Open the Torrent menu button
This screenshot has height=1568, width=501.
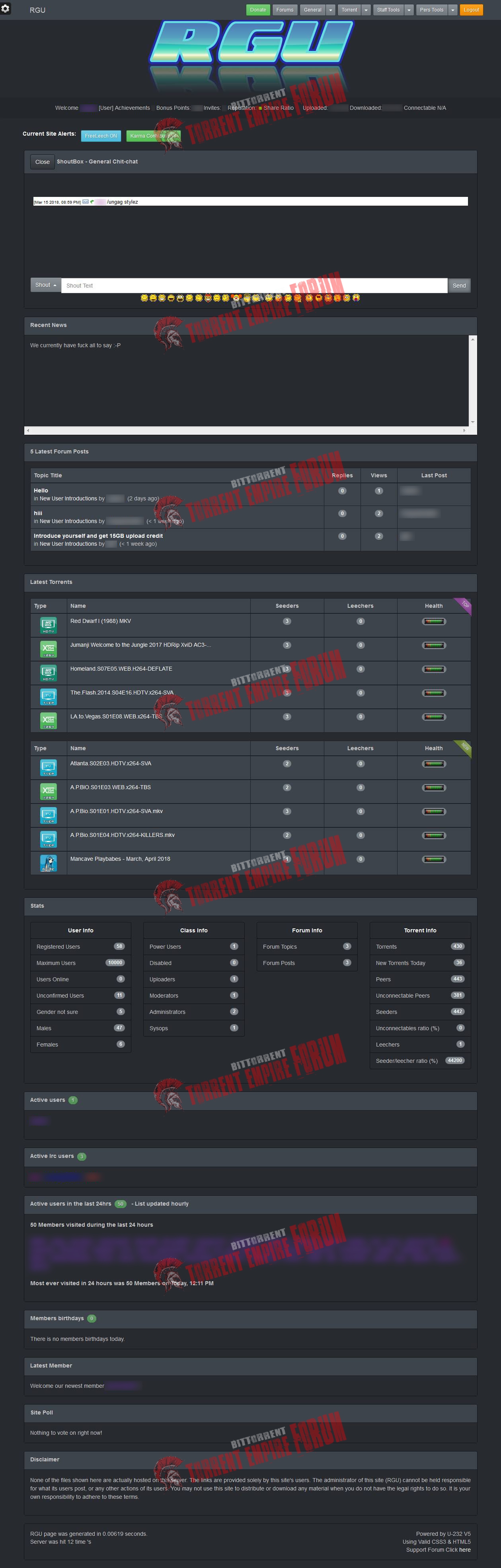349,10
